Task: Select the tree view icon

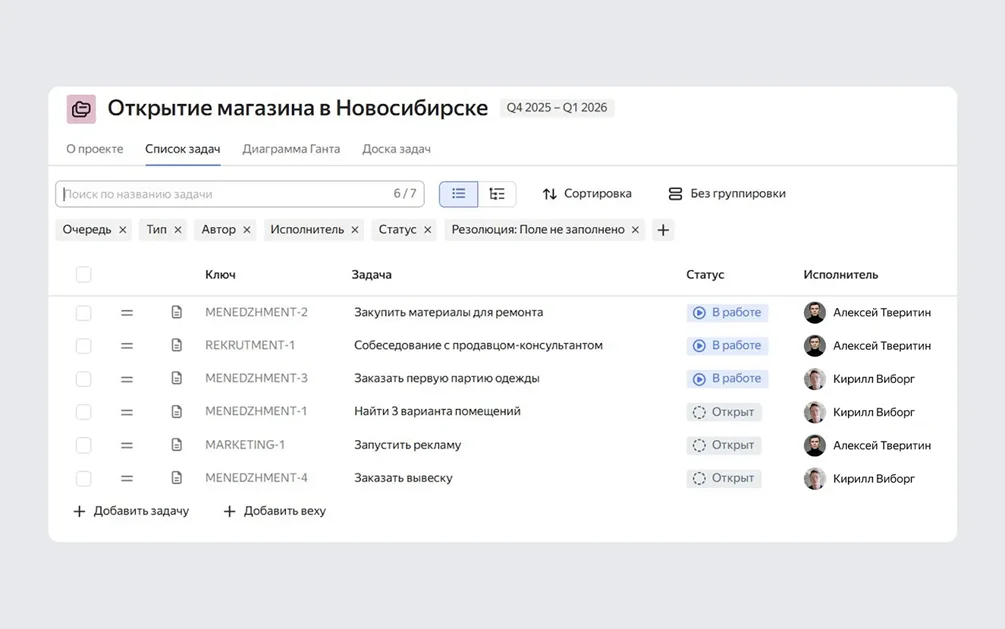Action: (x=497, y=193)
